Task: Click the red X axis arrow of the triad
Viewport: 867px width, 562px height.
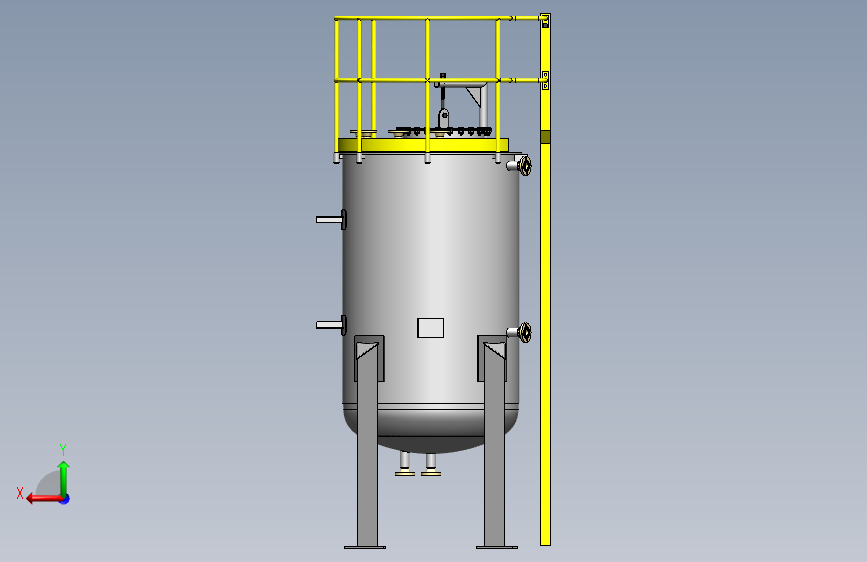Action: (x=43, y=499)
